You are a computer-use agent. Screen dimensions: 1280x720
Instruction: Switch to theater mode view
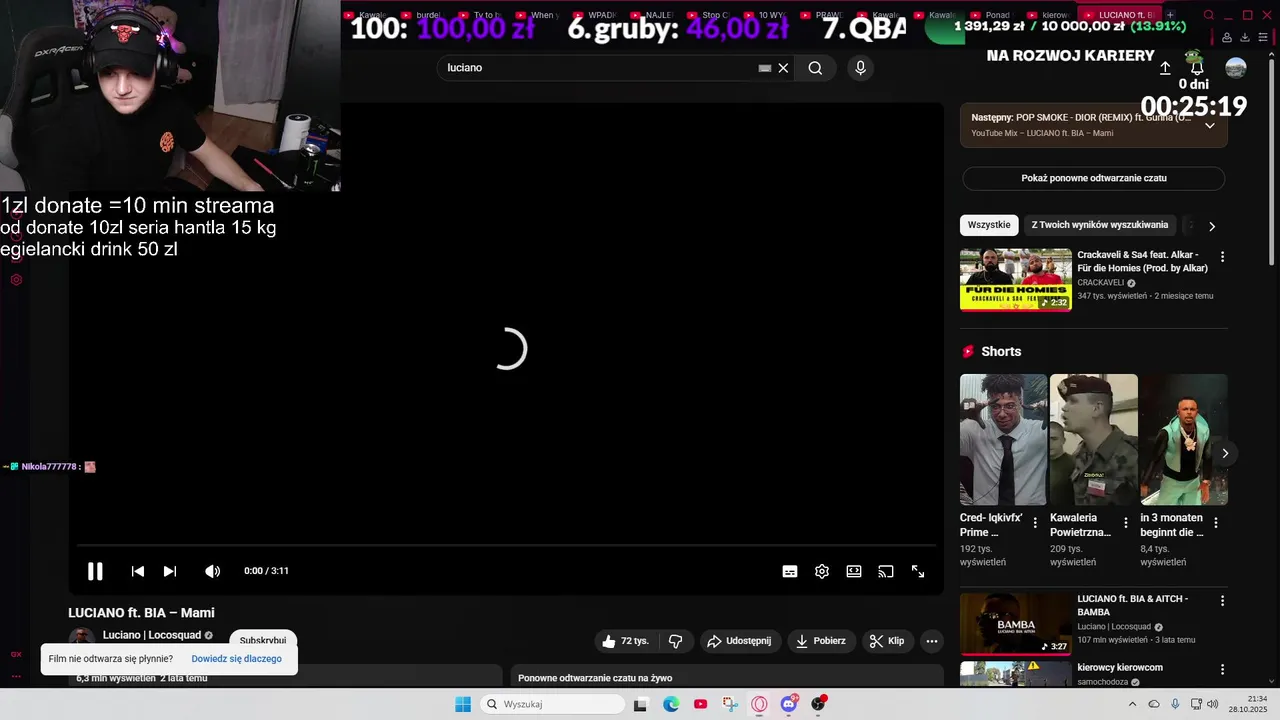pos(854,571)
